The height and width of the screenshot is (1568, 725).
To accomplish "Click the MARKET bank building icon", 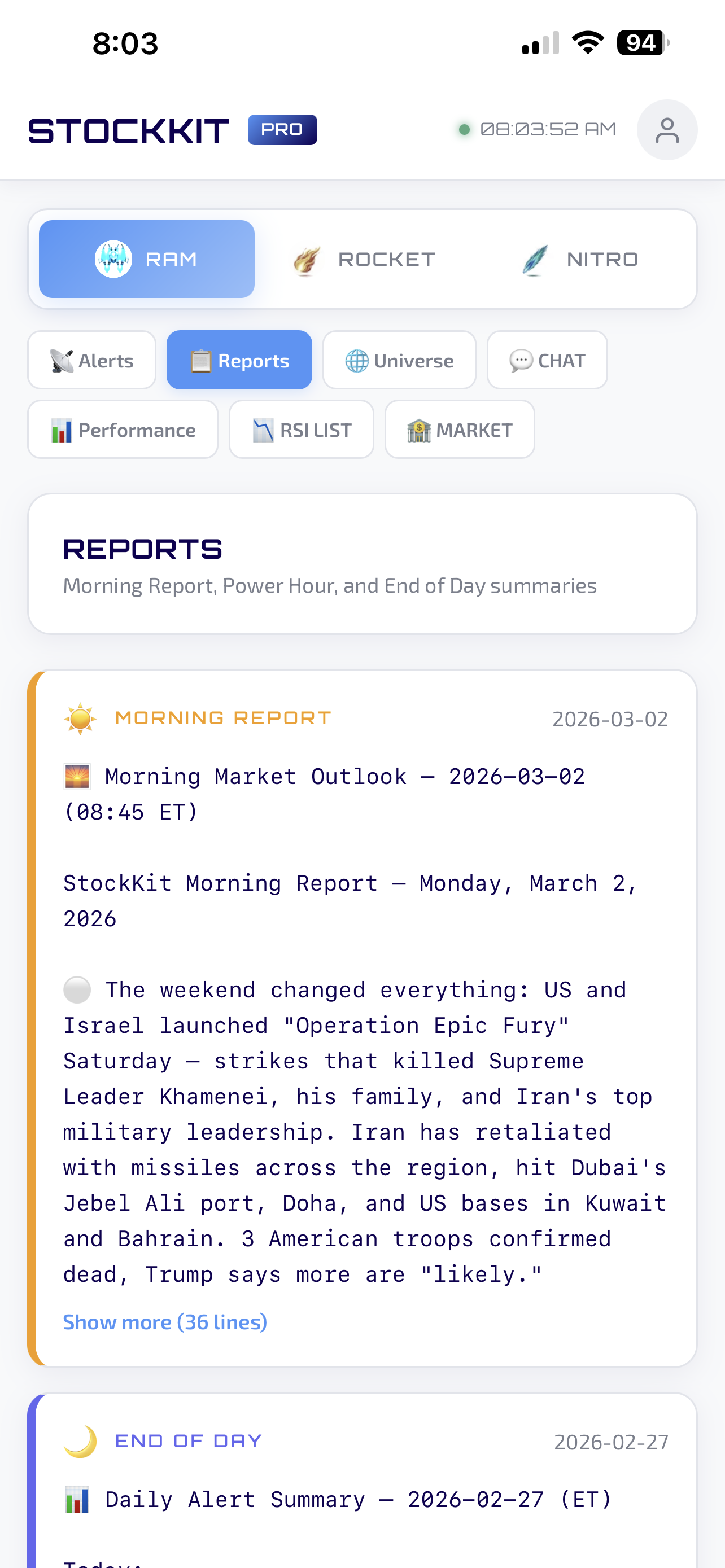I will (x=419, y=429).
